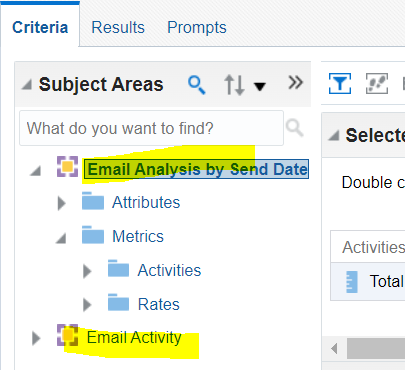
Task: Collapse the Subject Areas panel triangle
Action: (27, 84)
